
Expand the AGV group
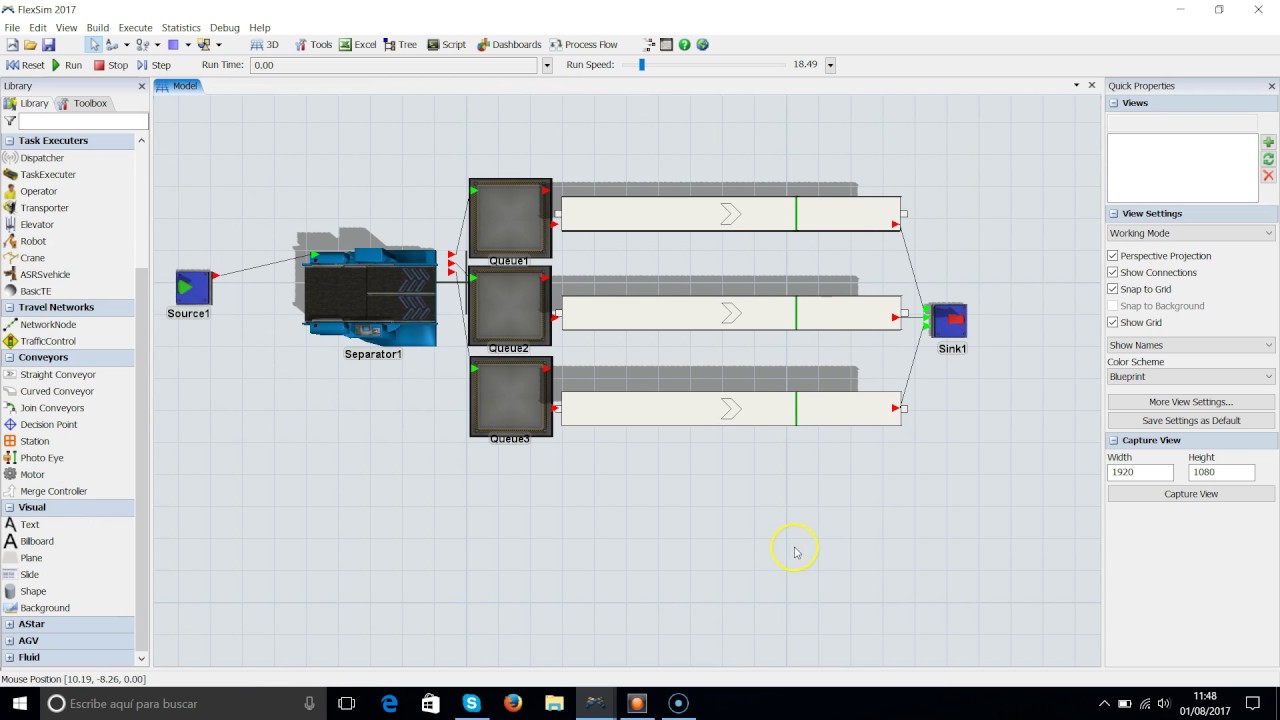click(10, 641)
